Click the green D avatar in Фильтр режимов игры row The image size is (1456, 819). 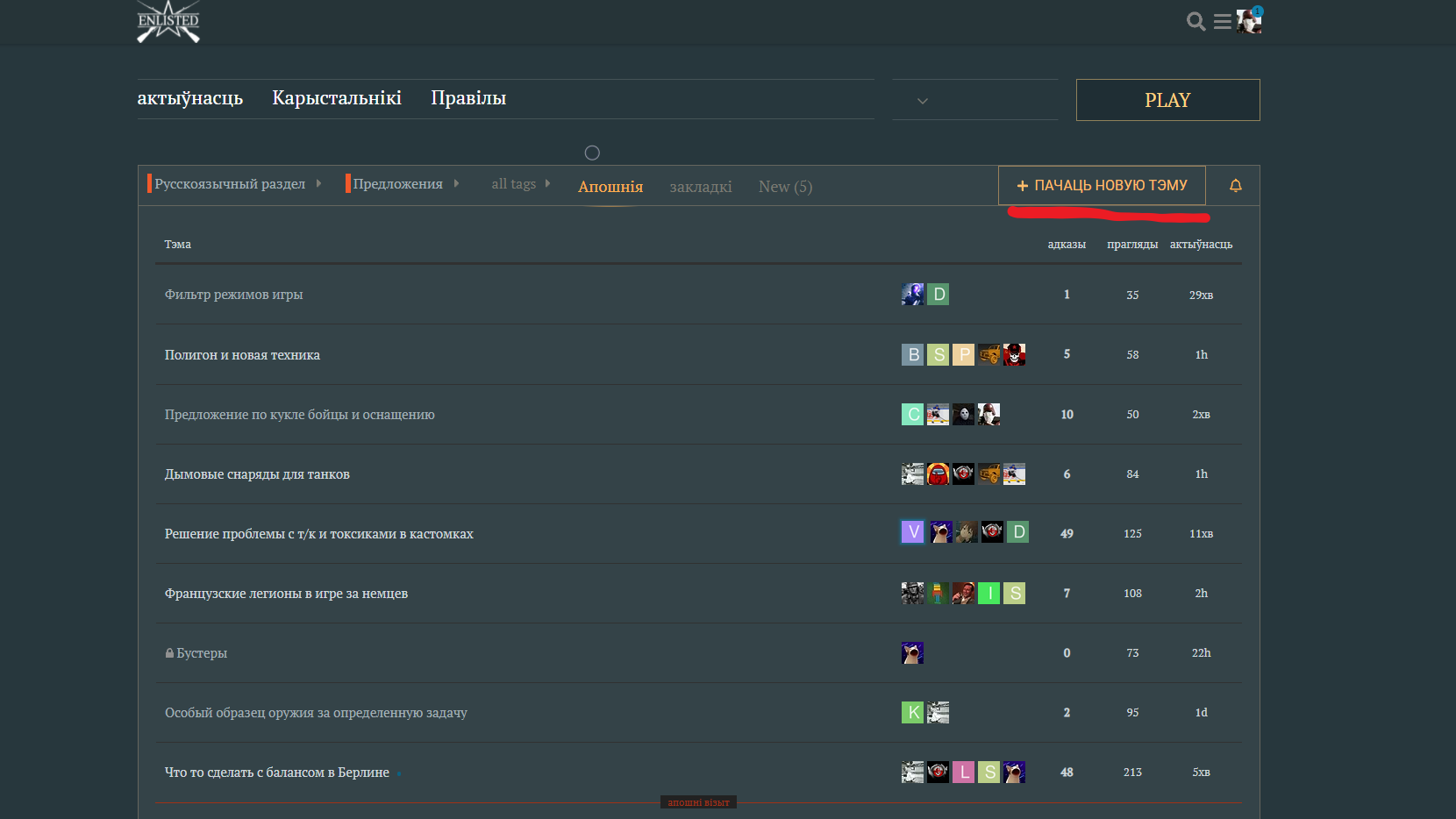(x=939, y=295)
